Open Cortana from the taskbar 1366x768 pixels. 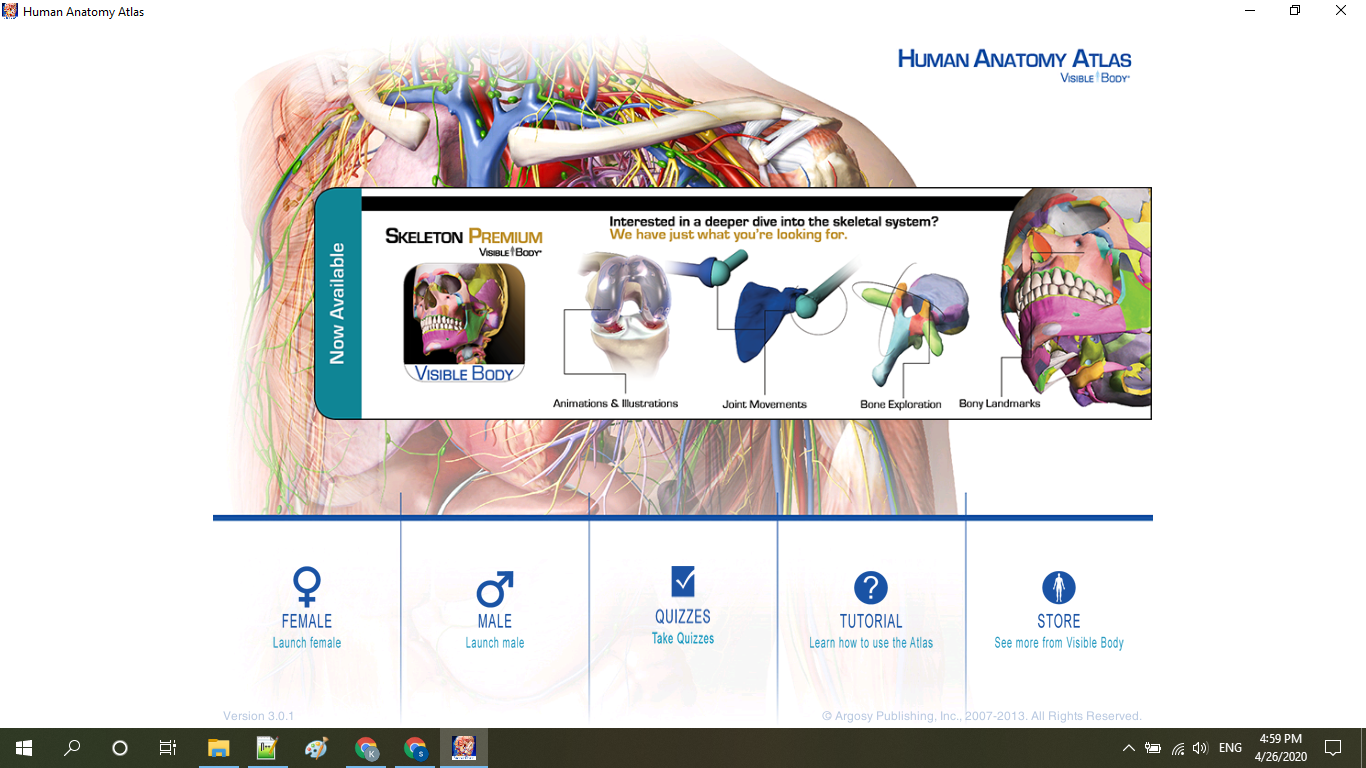click(120, 748)
